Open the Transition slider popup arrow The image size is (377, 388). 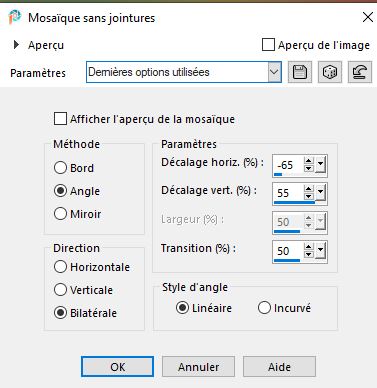[x=320, y=251]
